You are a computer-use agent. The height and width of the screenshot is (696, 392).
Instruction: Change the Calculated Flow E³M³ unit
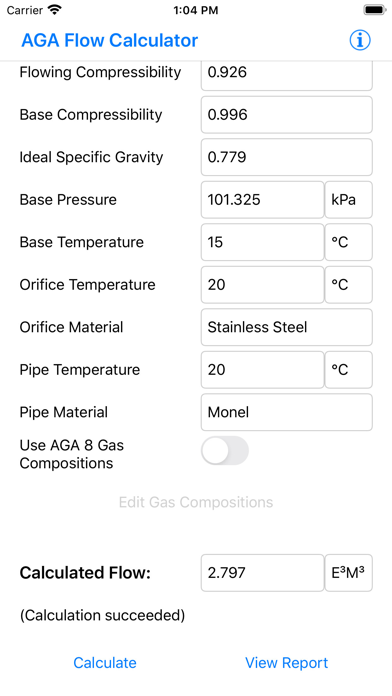[x=348, y=573]
